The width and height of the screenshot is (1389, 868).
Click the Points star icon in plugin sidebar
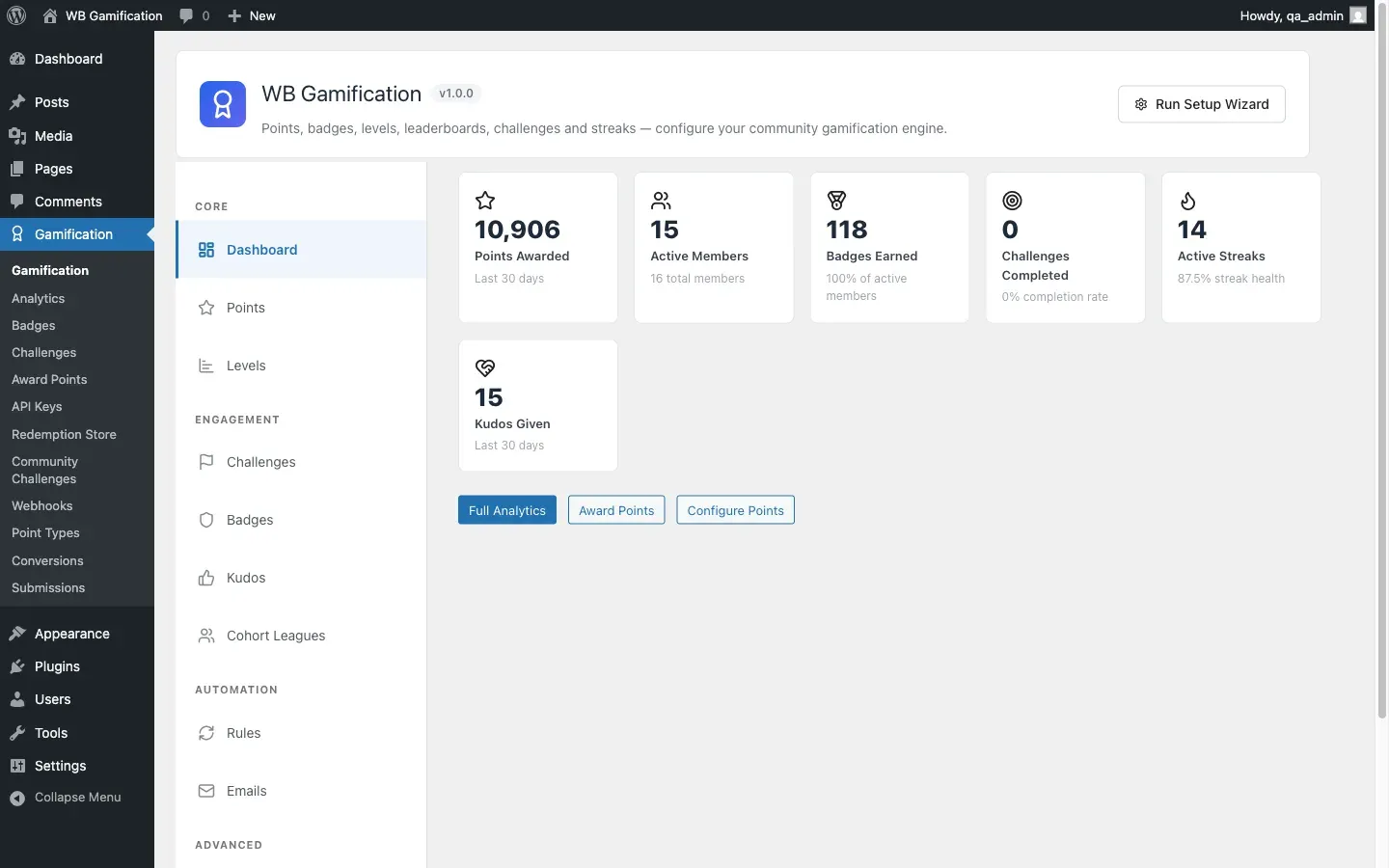coord(206,308)
